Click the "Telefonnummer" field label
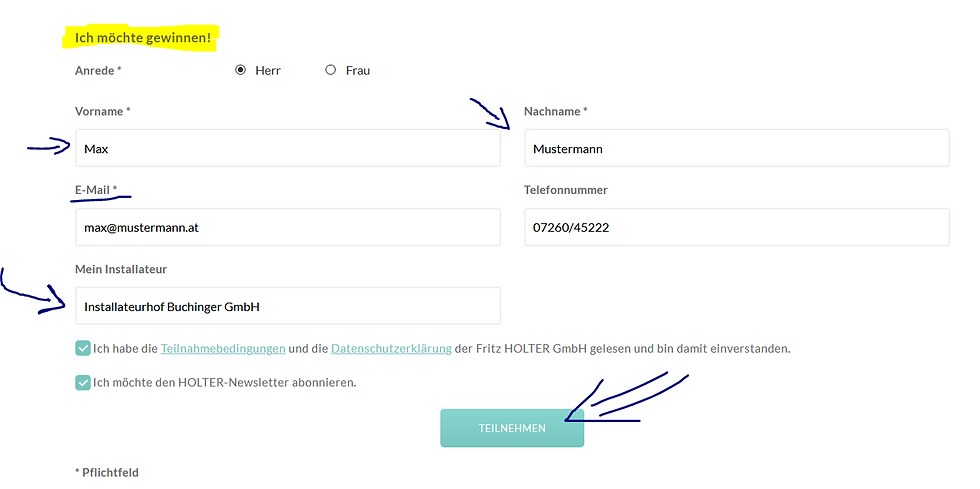 [x=566, y=189]
